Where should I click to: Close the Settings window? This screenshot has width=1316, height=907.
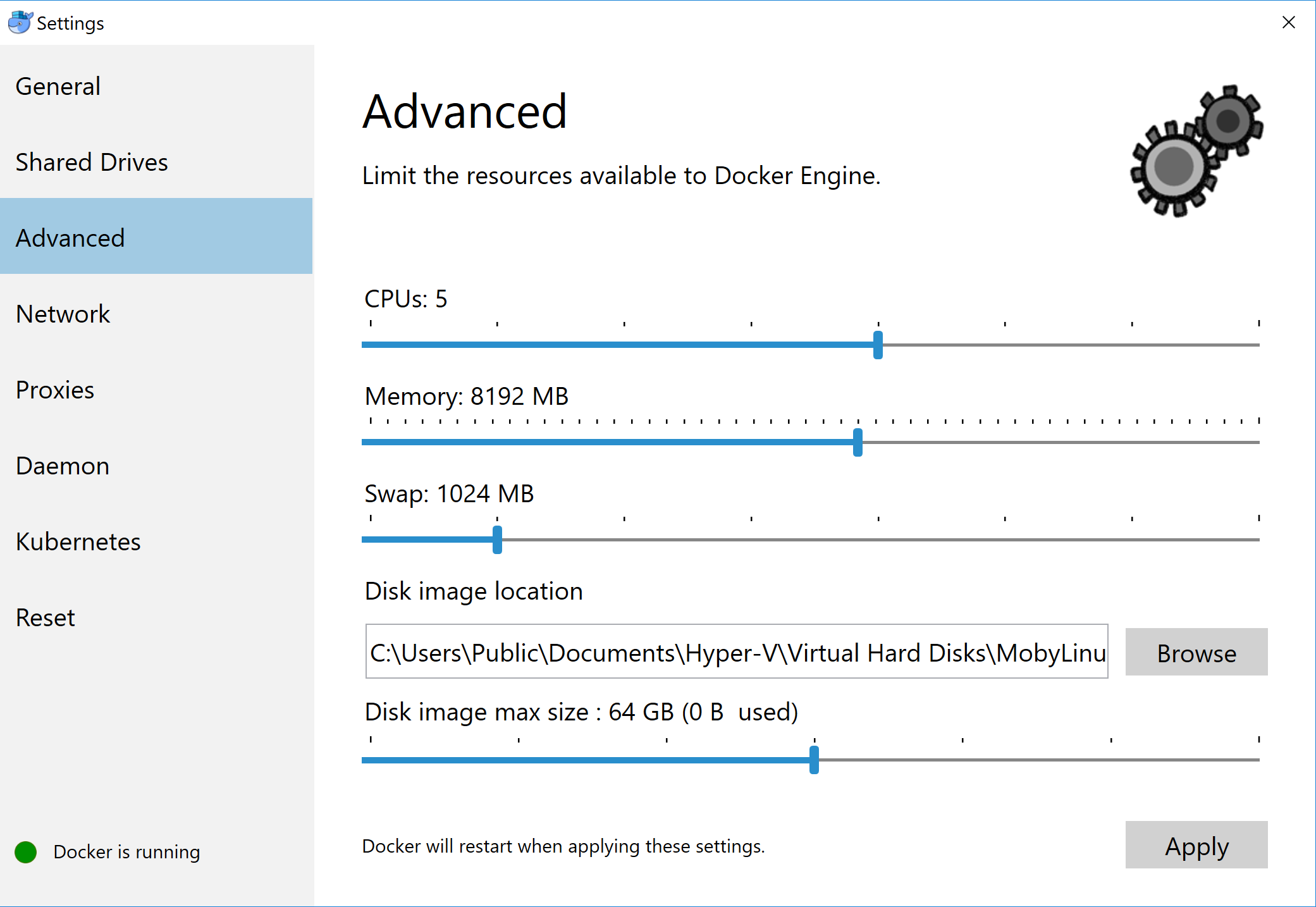point(1288,23)
